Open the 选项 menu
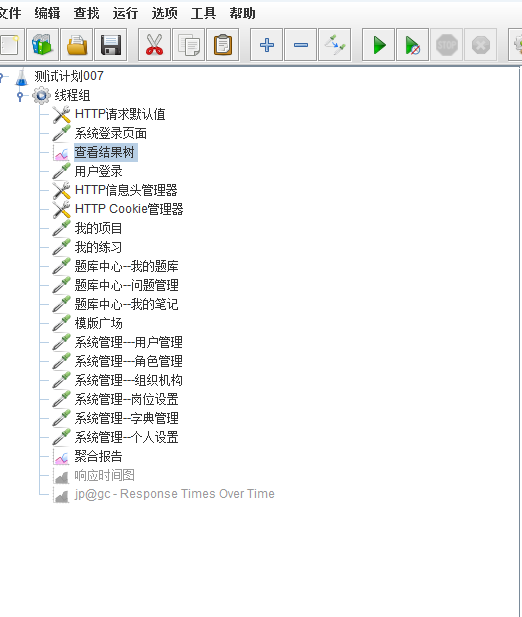Screen dimensions: 522x617 coord(164,13)
